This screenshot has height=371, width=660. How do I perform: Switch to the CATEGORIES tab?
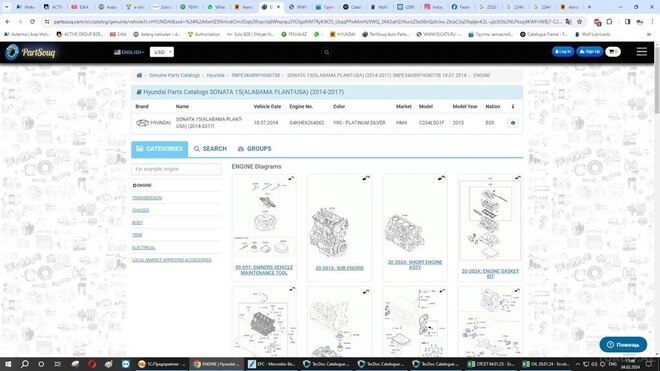160,149
